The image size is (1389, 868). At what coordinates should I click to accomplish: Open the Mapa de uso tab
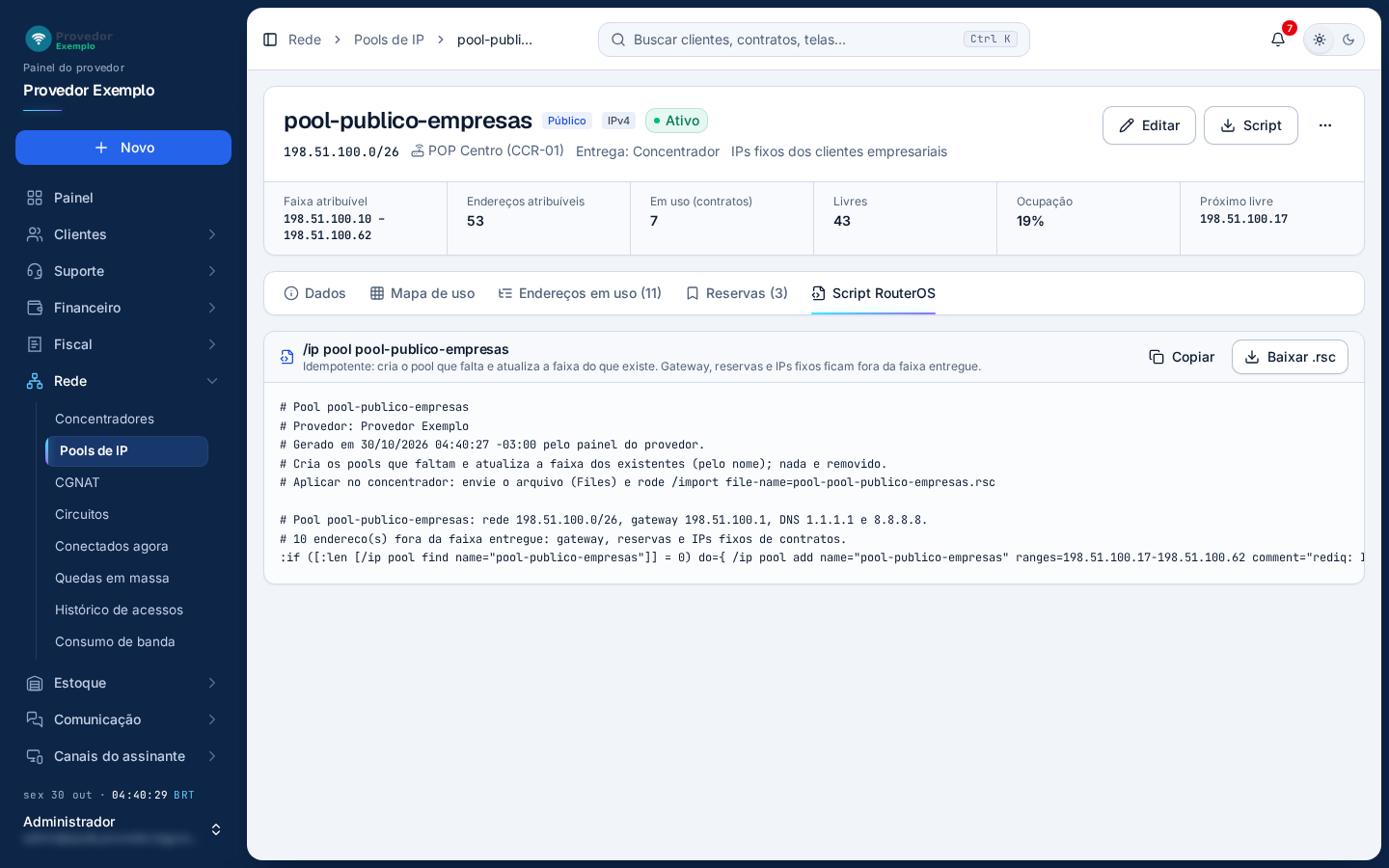click(x=422, y=293)
